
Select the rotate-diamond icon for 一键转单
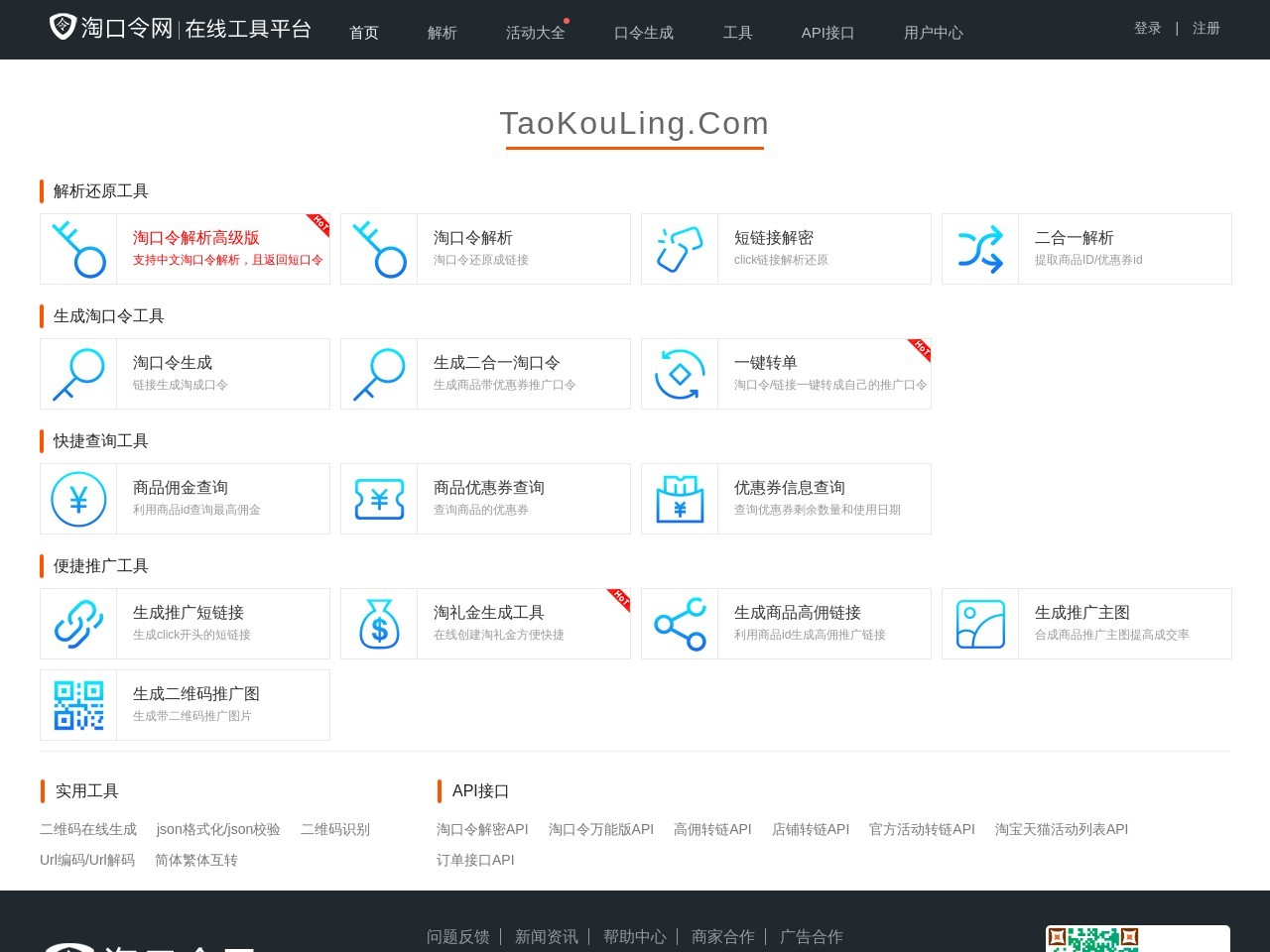tap(680, 374)
